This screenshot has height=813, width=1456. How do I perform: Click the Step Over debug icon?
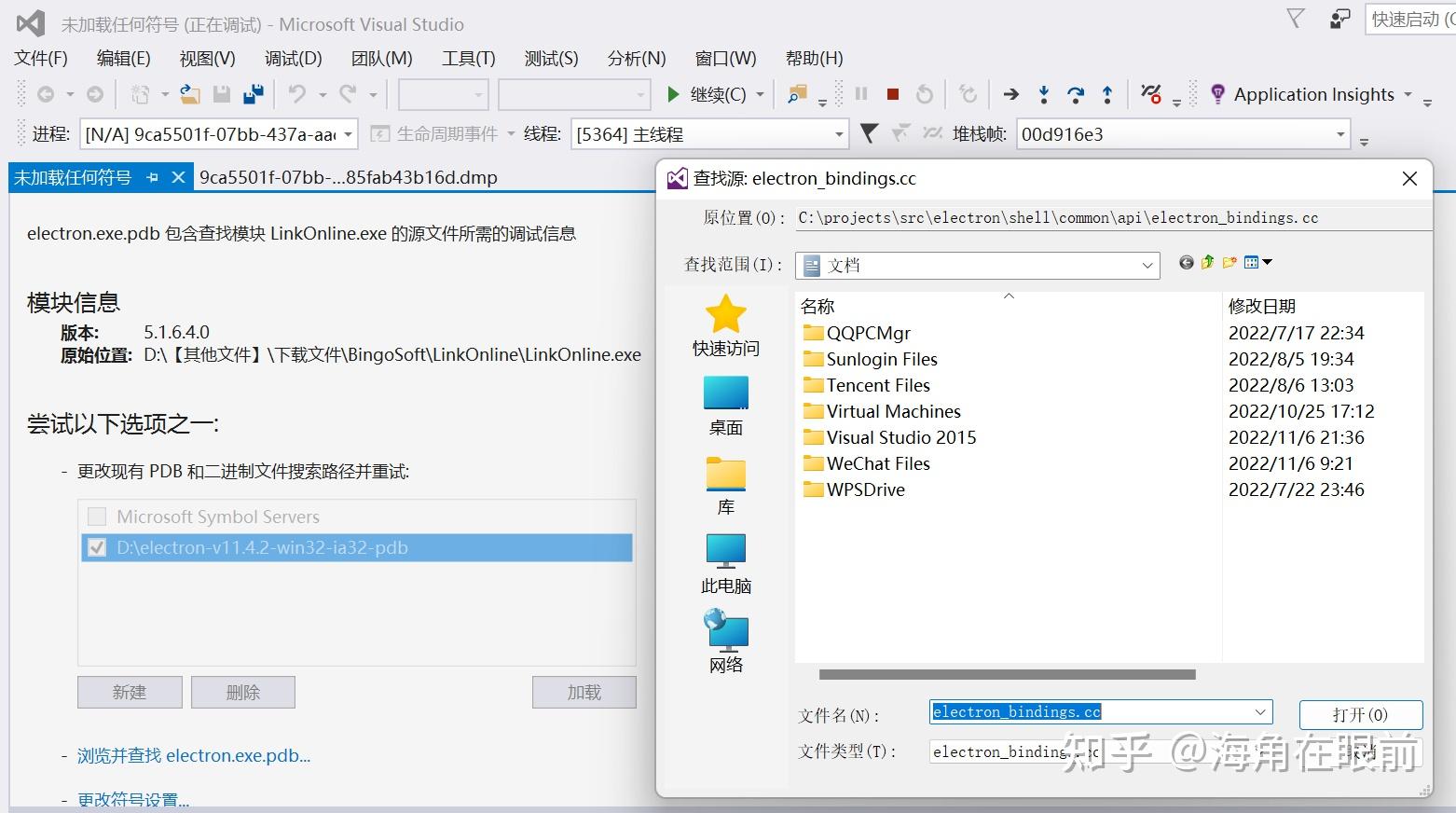pos(1075,94)
